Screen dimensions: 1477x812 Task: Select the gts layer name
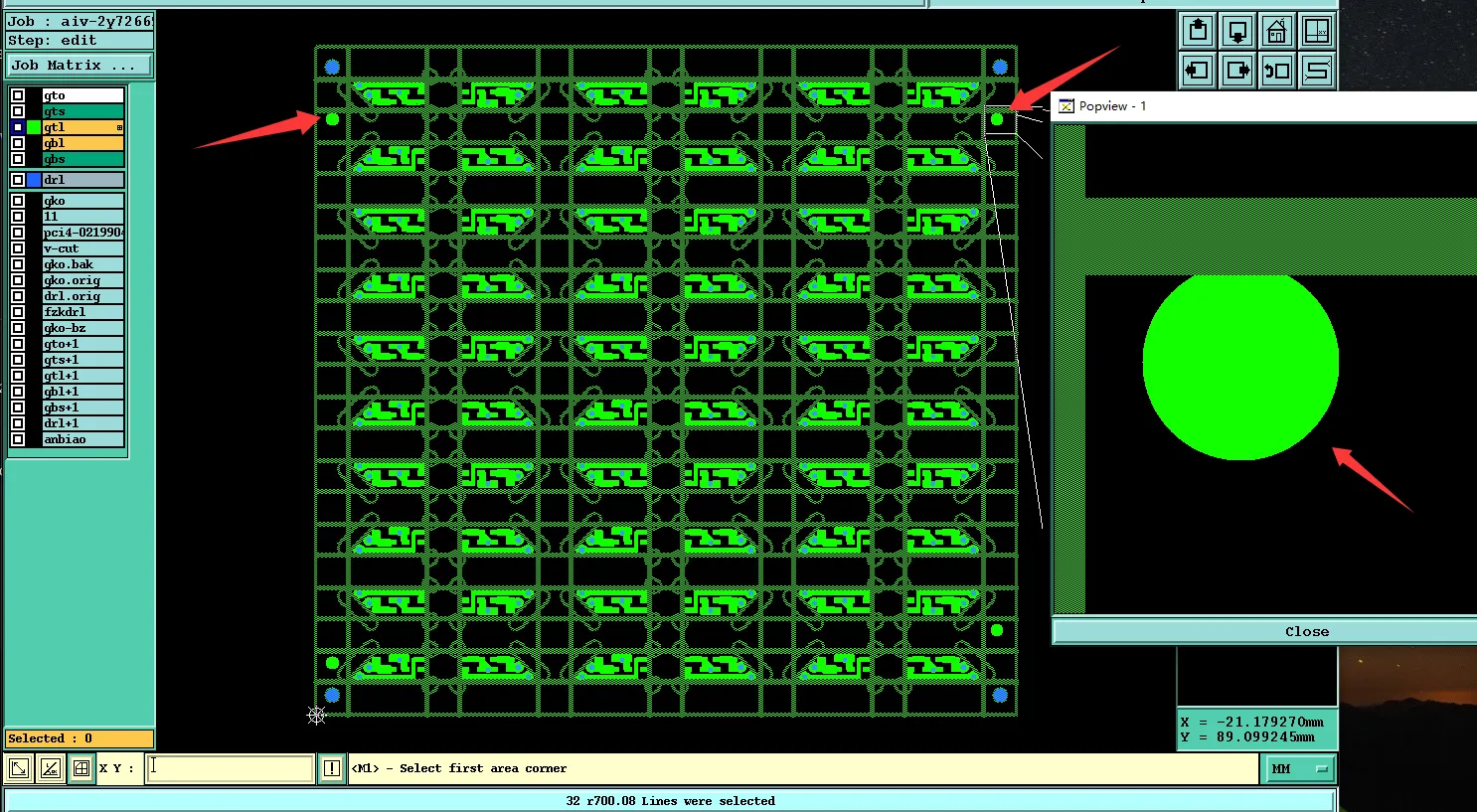(83, 111)
